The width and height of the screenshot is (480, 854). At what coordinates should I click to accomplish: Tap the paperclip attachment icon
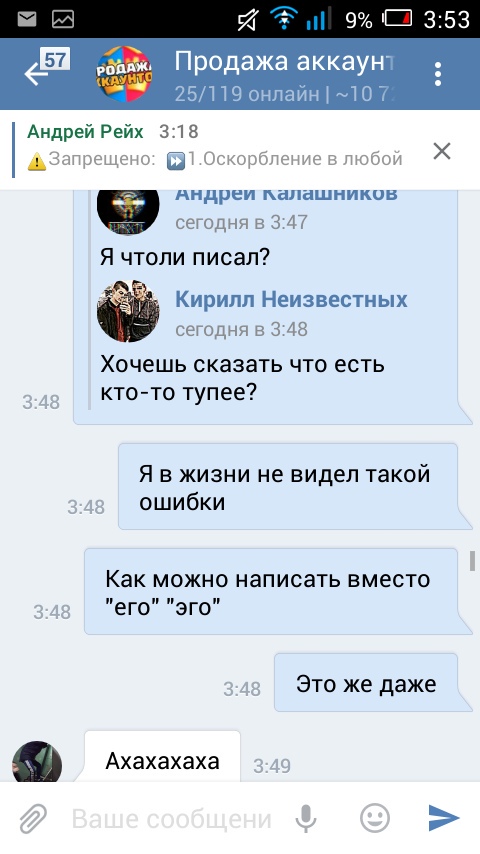point(34,818)
